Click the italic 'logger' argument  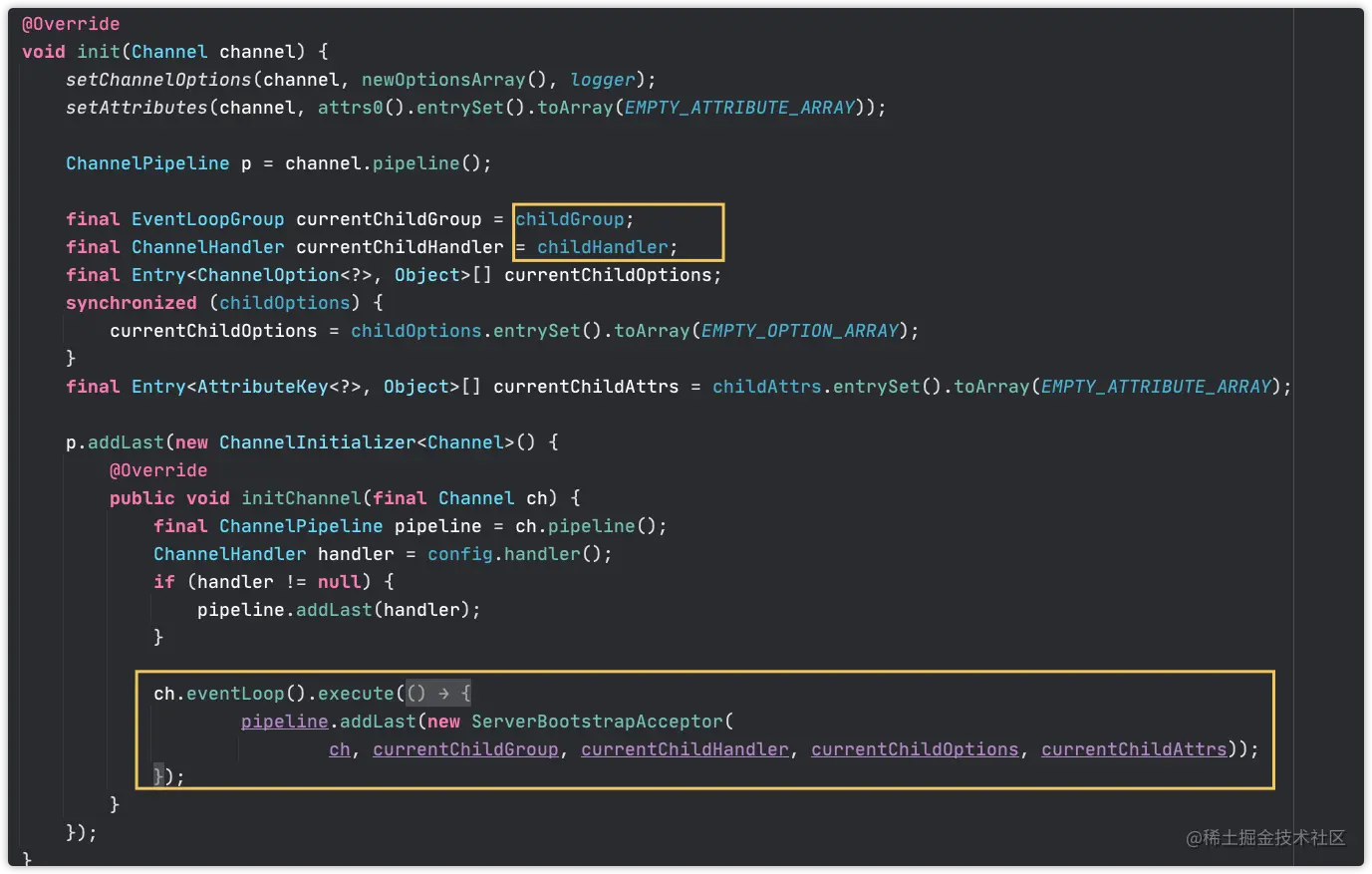click(x=603, y=80)
